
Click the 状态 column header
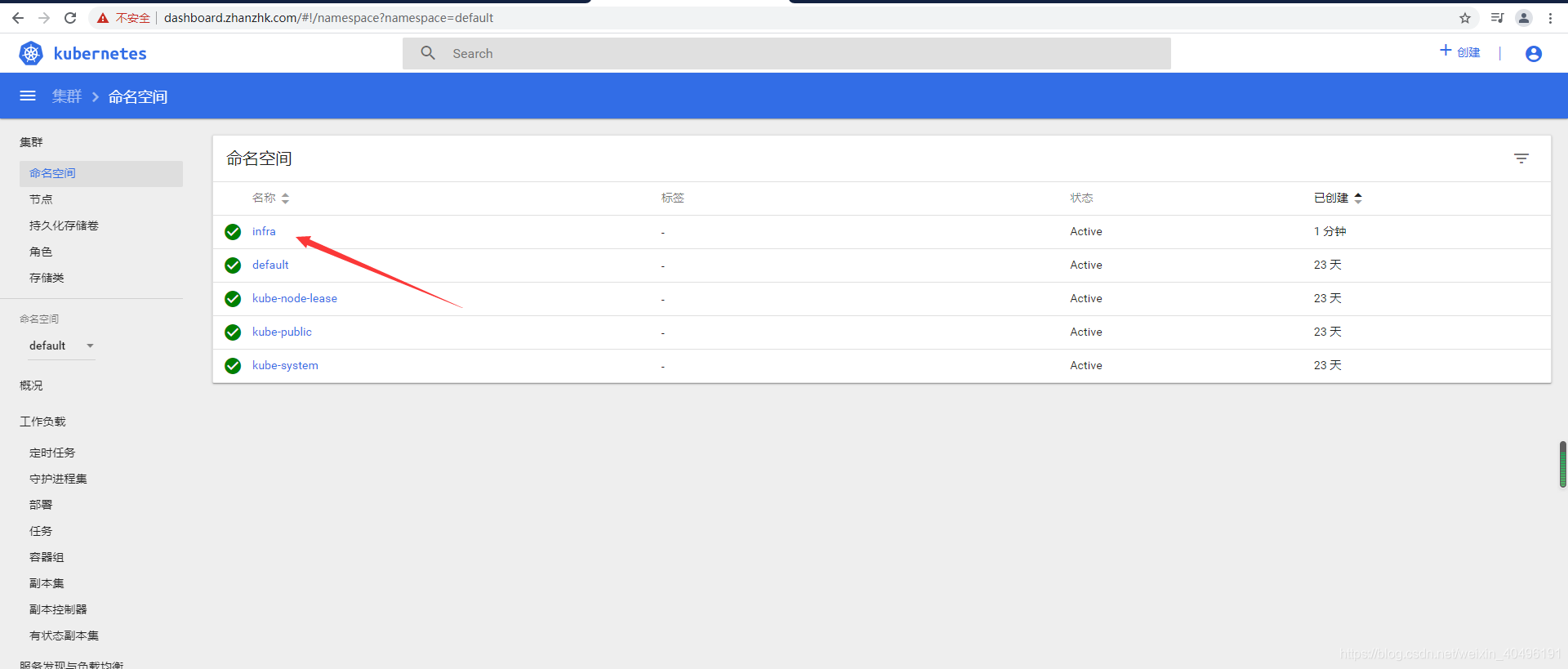point(1081,198)
